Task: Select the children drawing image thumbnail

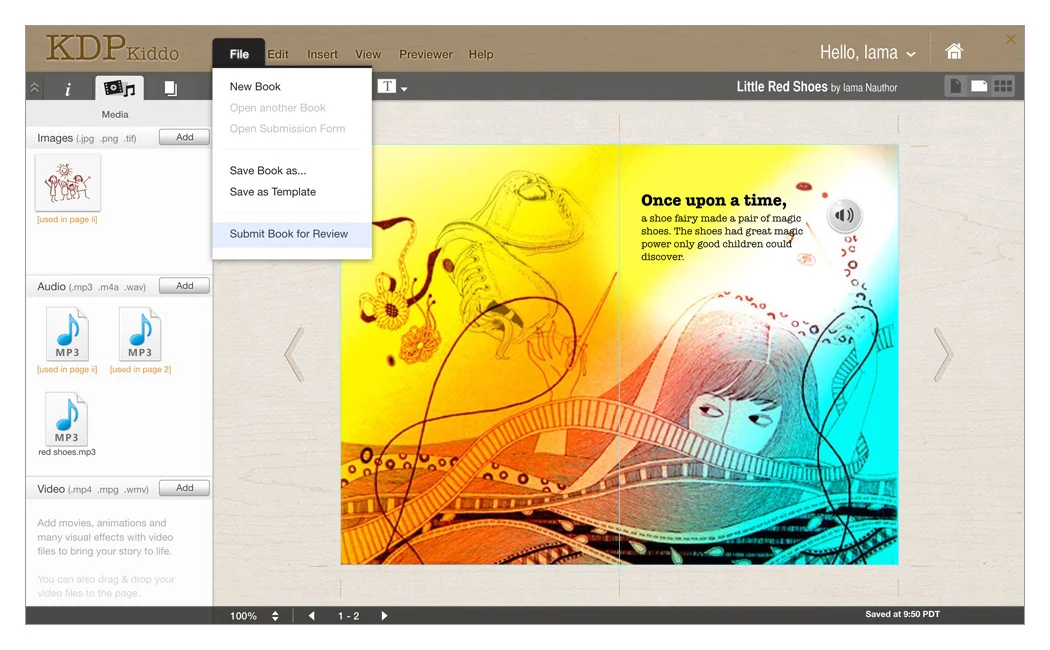Action: click(x=68, y=183)
